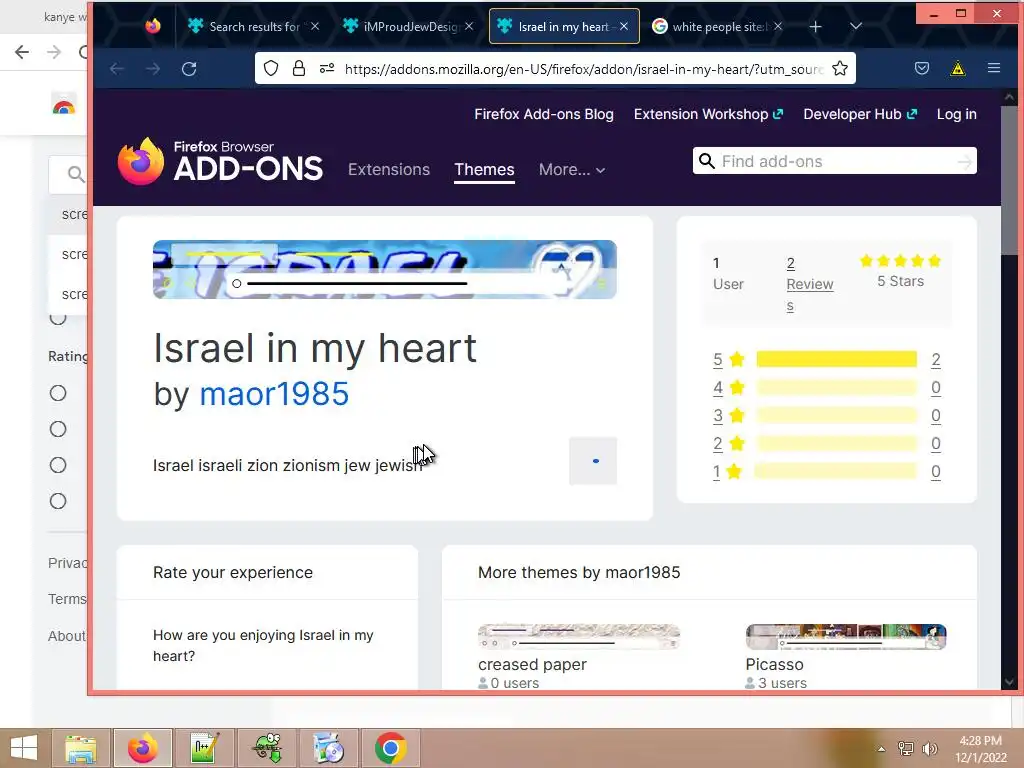Screen dimensions: 1024x768
Task: Show hidden tray icons arrow
Action: click(881, 749)
